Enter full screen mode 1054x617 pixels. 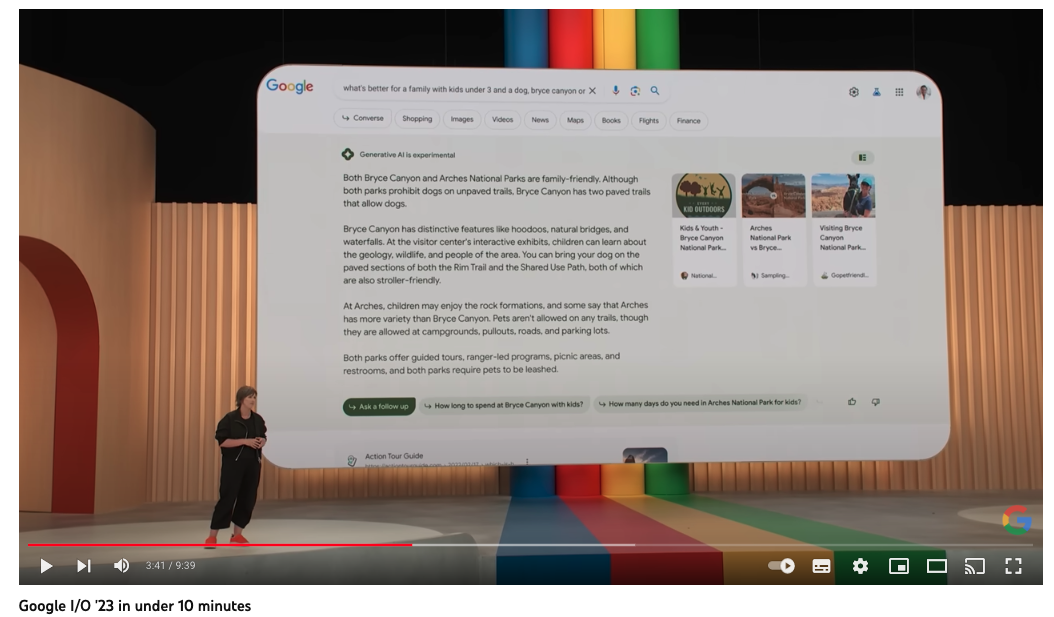(x=1013, y=566)
